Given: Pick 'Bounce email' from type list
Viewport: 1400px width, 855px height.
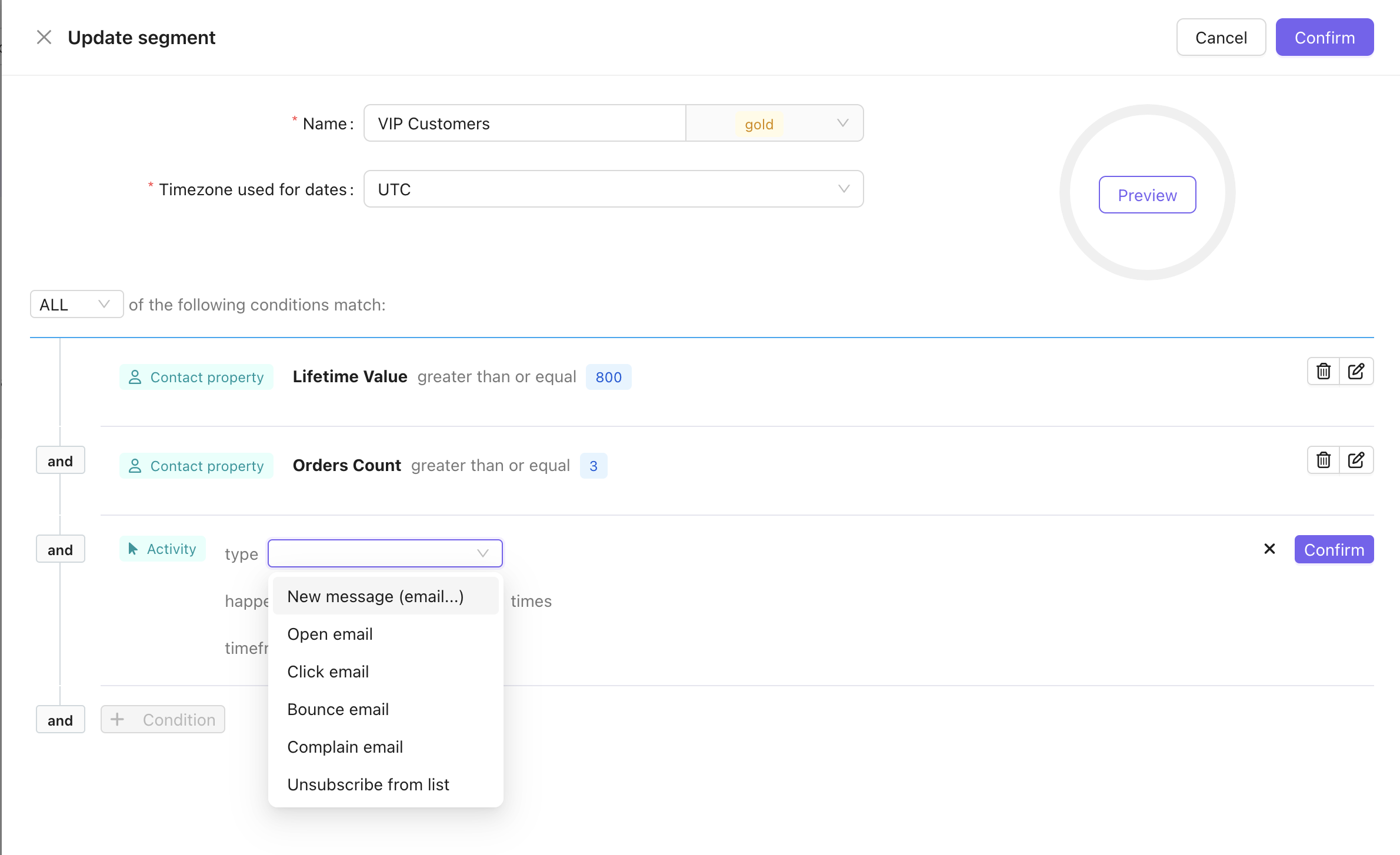Looking at the screenshot, I should pos(338,709).
